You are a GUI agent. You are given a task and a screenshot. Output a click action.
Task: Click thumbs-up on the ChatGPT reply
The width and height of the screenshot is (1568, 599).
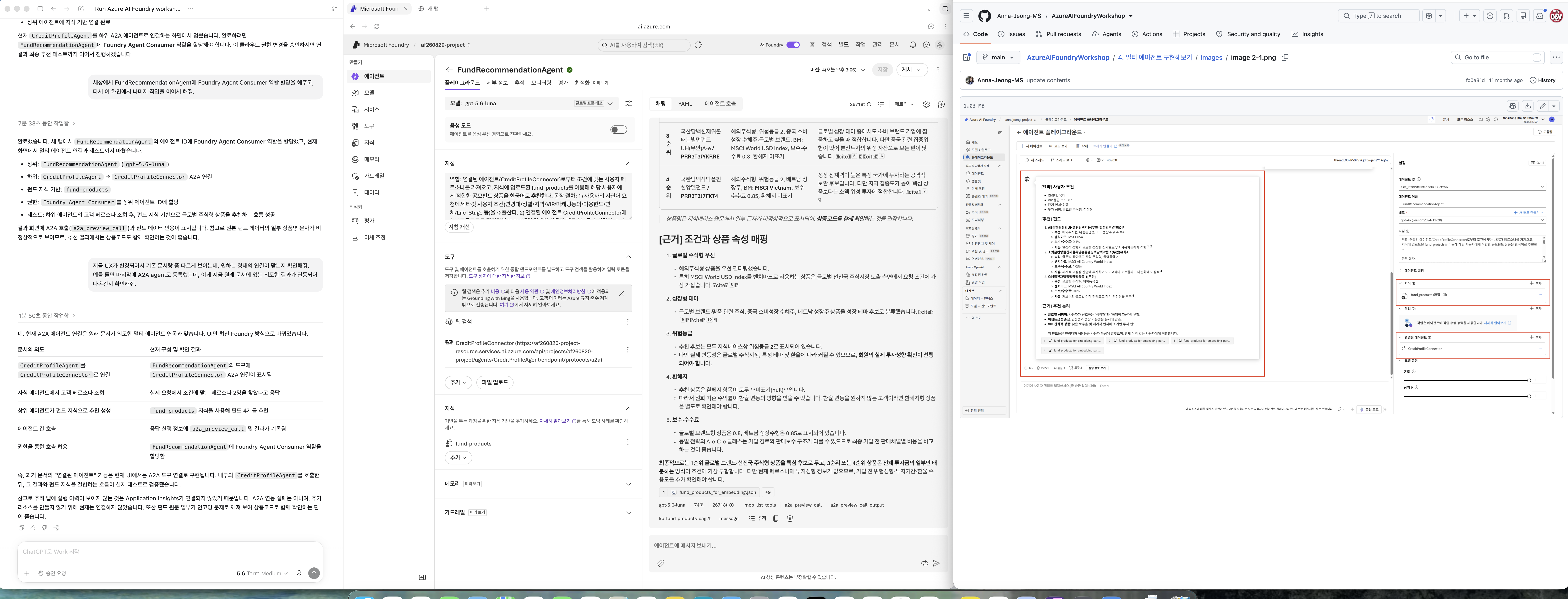click(x=33, y=528)
